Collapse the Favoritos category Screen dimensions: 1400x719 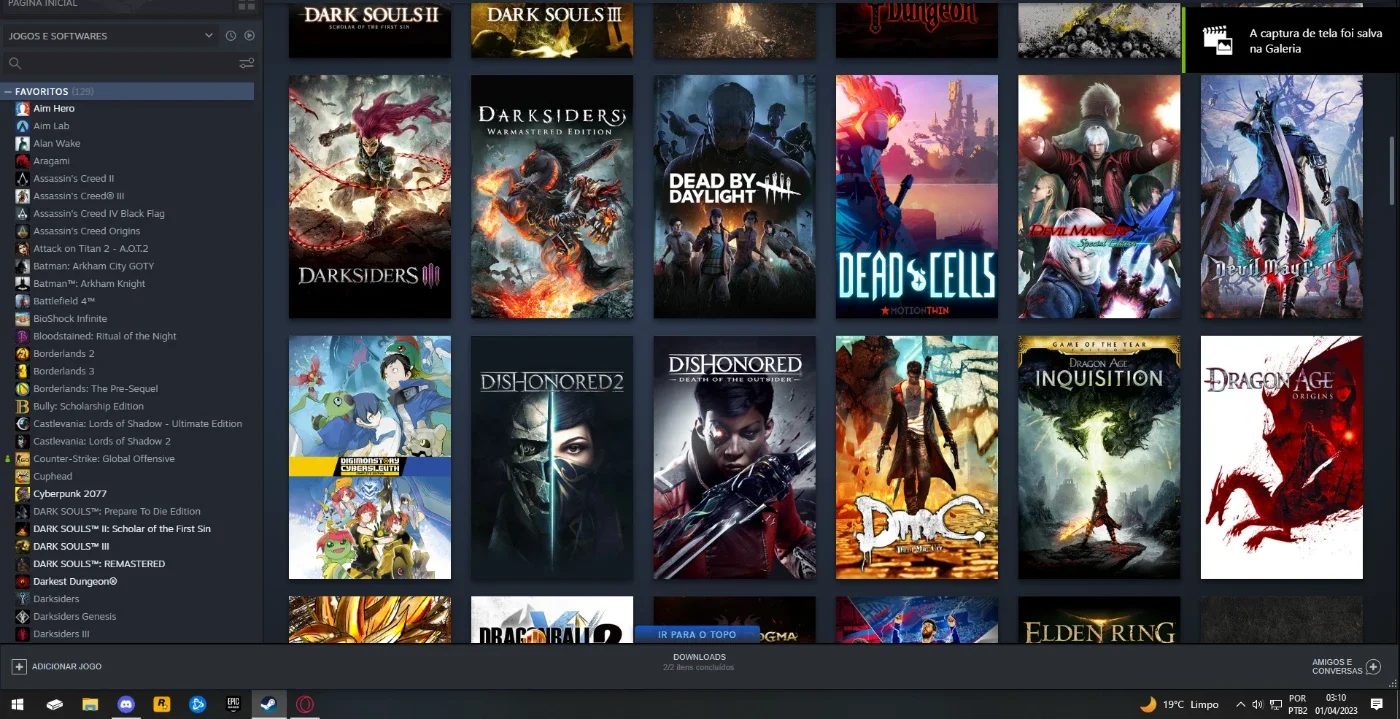[8, 91]
